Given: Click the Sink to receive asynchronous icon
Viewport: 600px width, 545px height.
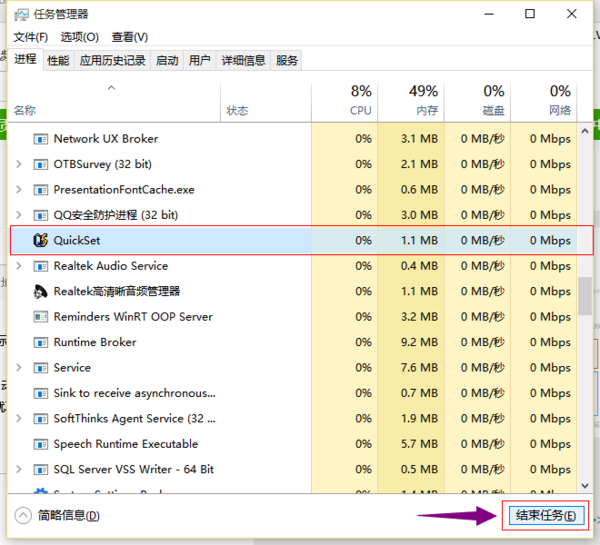Looking at the screenshot, I should [x=41, y=393].
